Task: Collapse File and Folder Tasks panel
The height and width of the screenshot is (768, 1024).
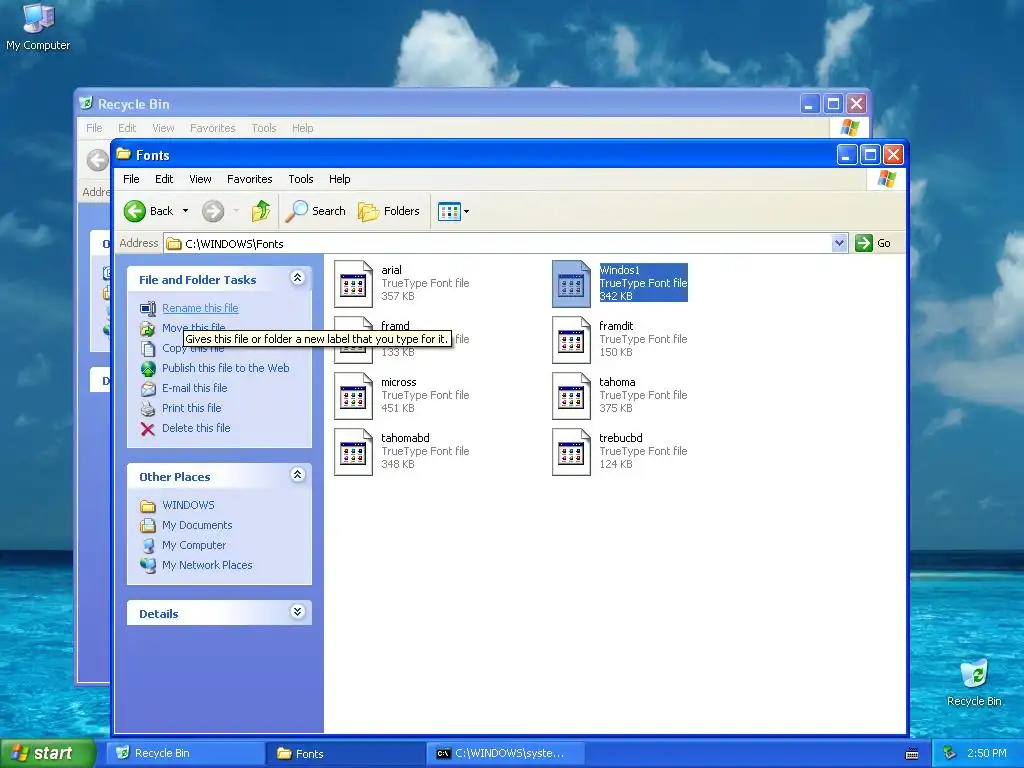Action: (x=297, y=278)
